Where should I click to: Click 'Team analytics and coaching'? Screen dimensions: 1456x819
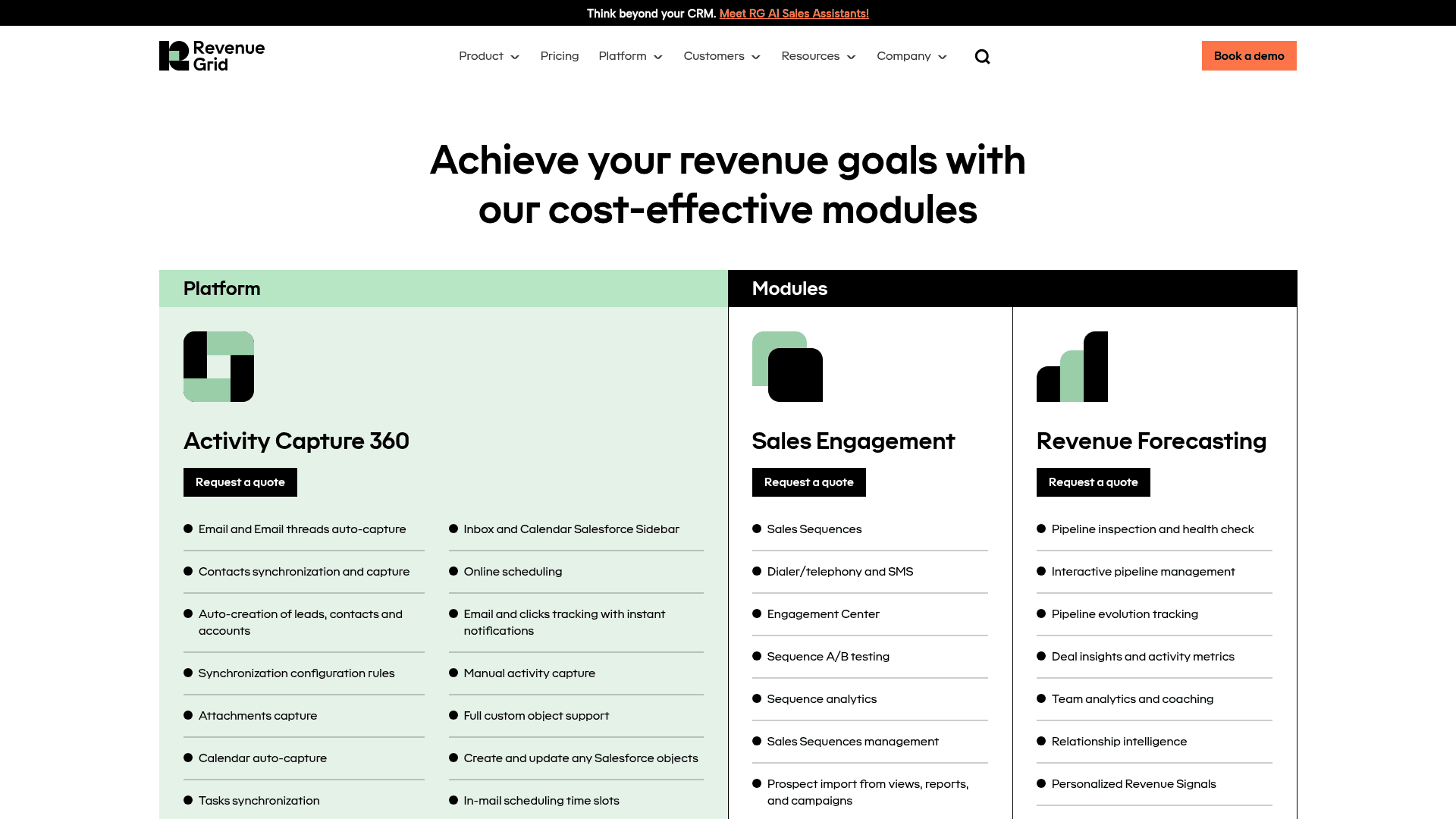pyautogui.click(x=1132, y=699)
